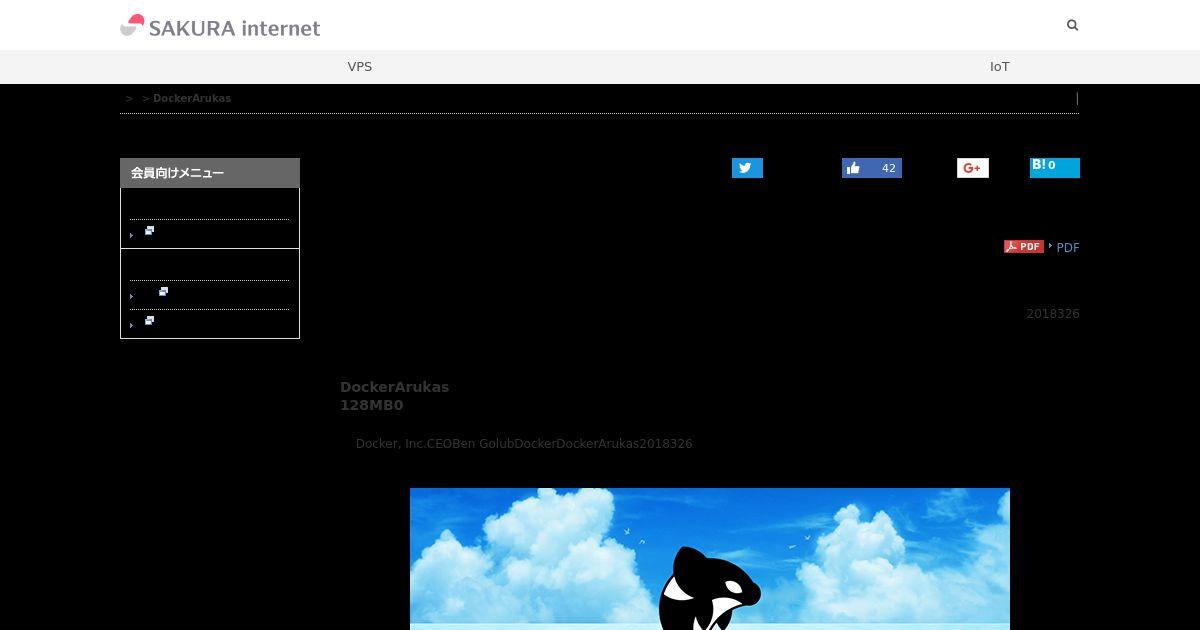The width and height of the screenshot is (1200, 630).
Task: Open the IoT navigation item
Action: click(x=1000, y=67)
